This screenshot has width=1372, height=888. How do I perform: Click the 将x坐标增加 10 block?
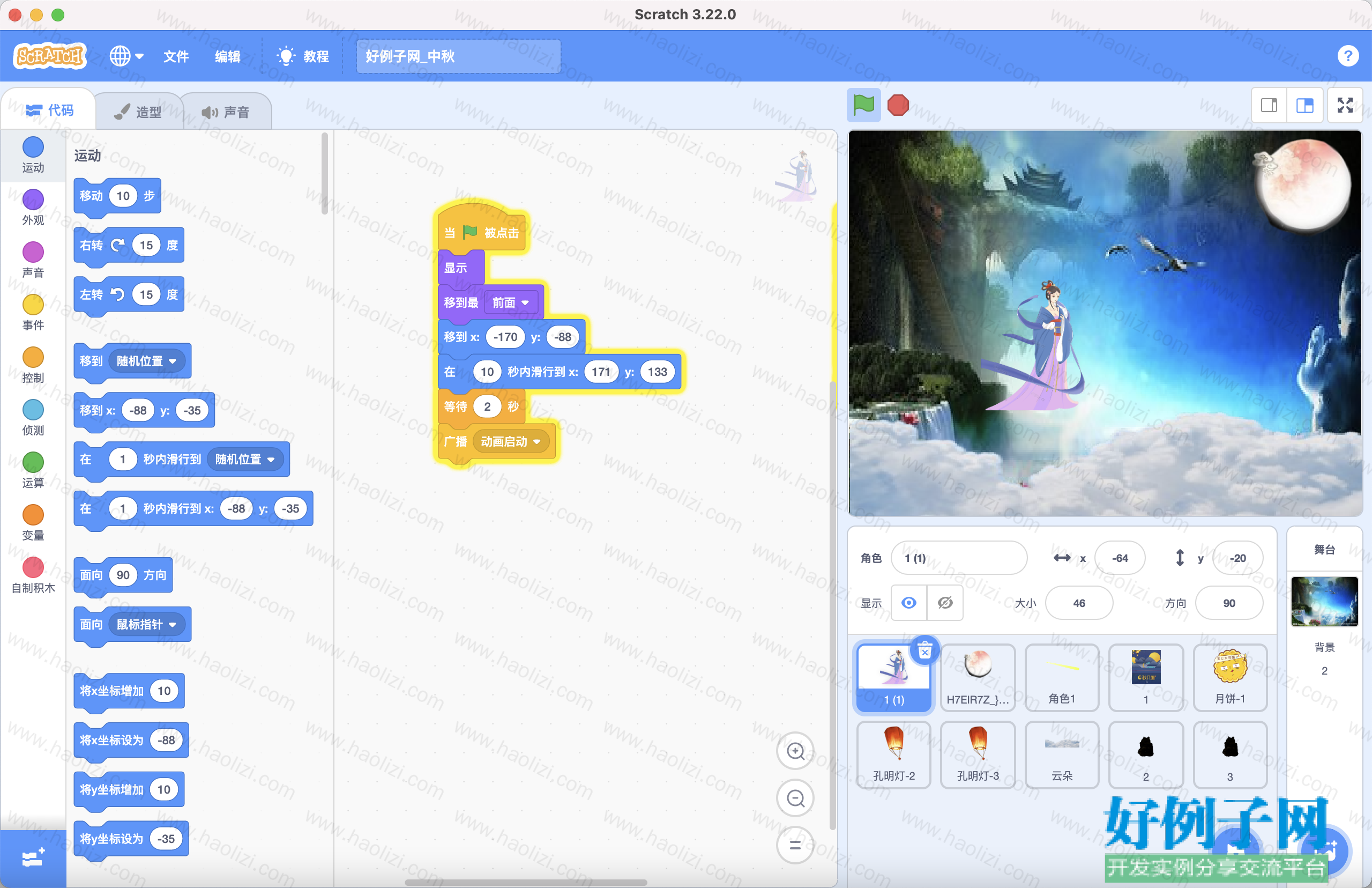coord(129,691)
